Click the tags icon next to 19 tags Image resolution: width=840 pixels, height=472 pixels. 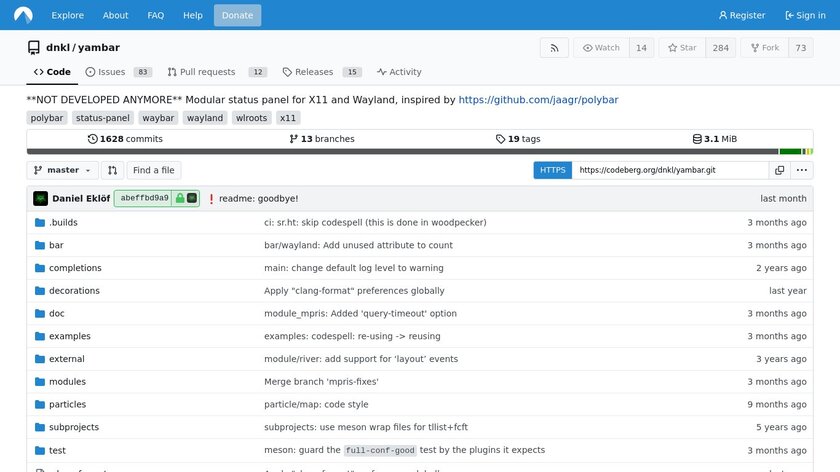coord(500,139)
